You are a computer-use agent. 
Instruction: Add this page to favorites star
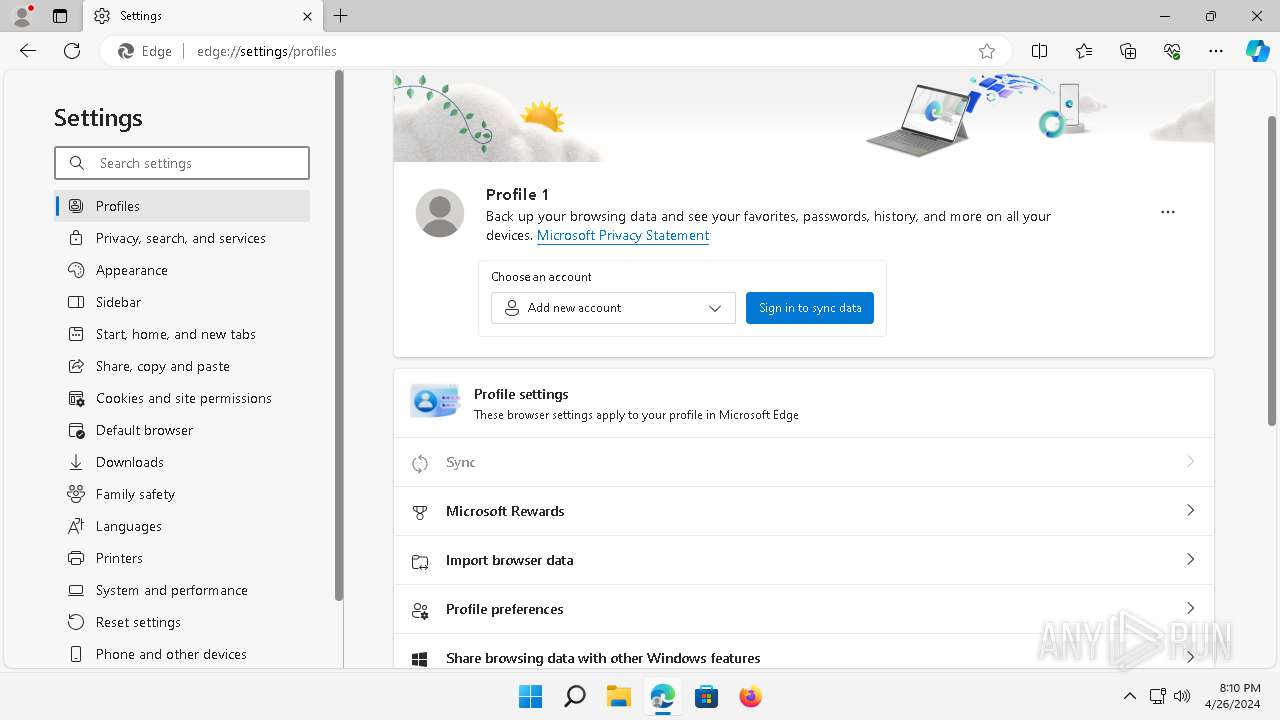pyautogui.click(x=987, y=51)
